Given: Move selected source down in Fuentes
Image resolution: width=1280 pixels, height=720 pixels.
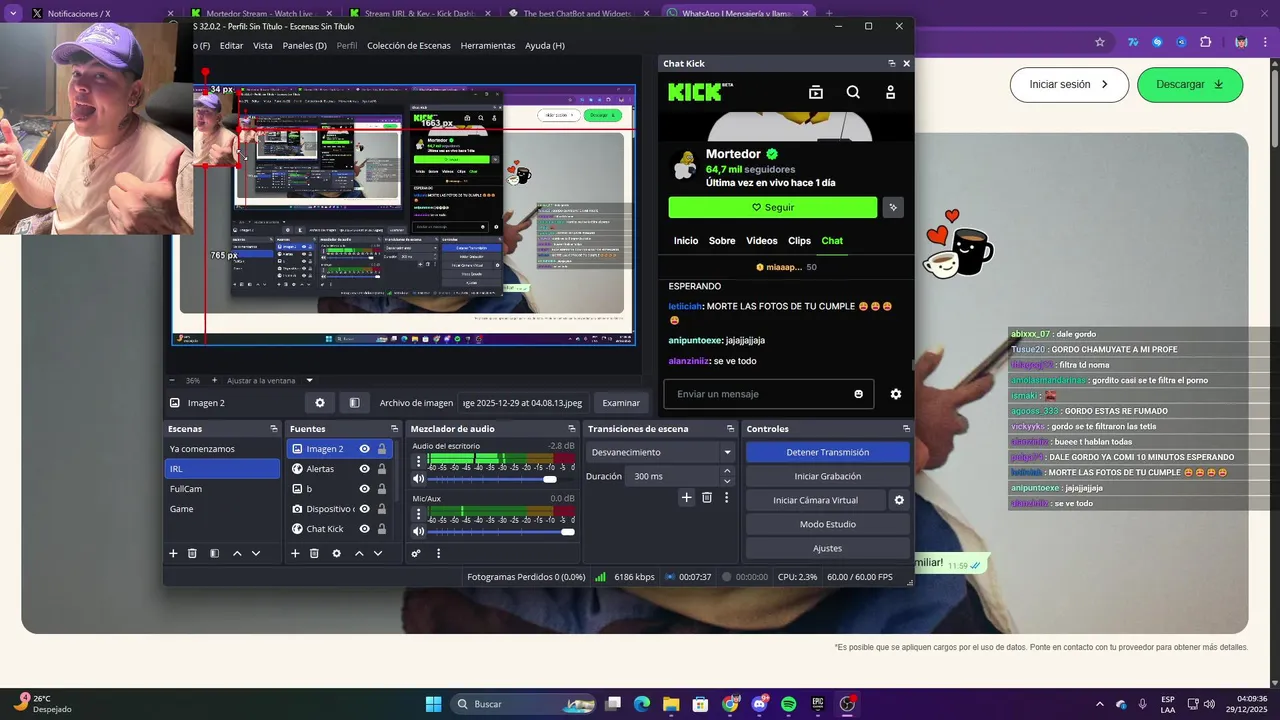Looking at the screenshot, I should tap(378, 553).
